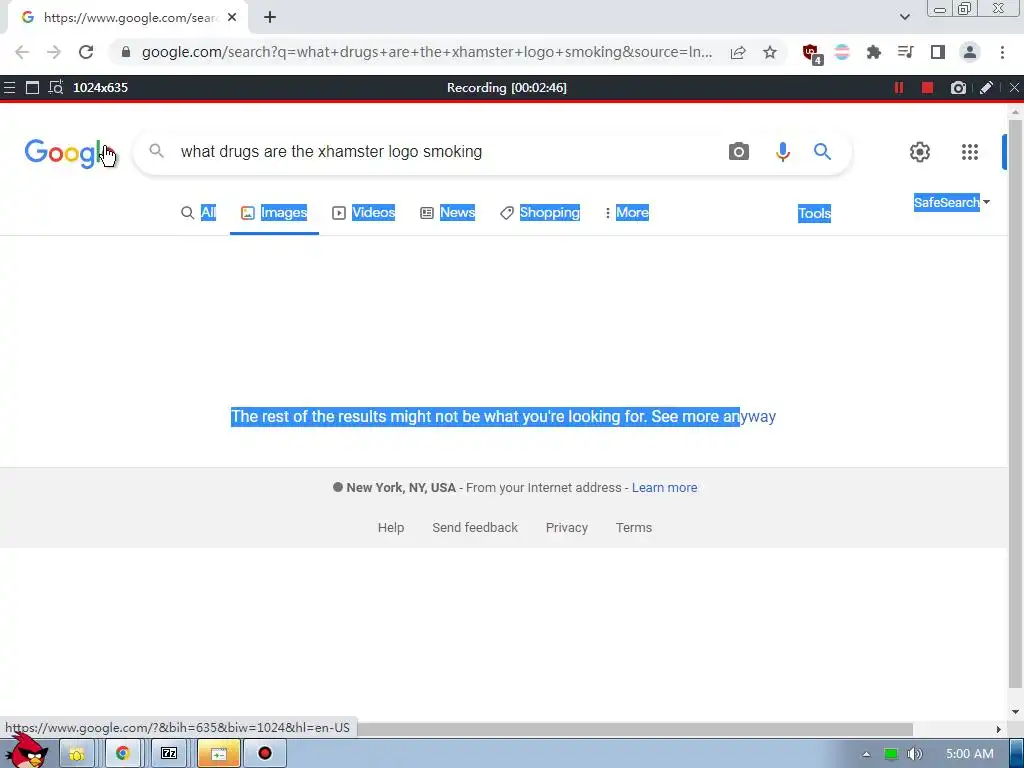
Task: Click the address bar URL
Action: 426,52
